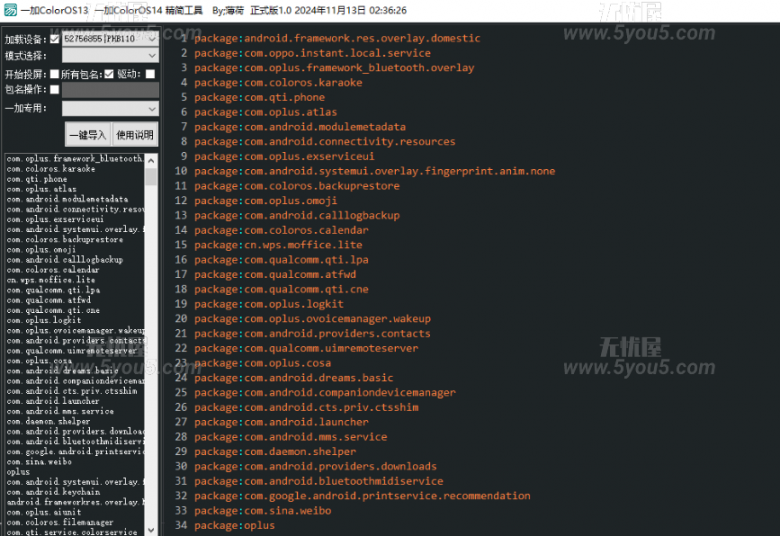Select com.android.calllogbackup in left list
780x536 pixels.
65,260
